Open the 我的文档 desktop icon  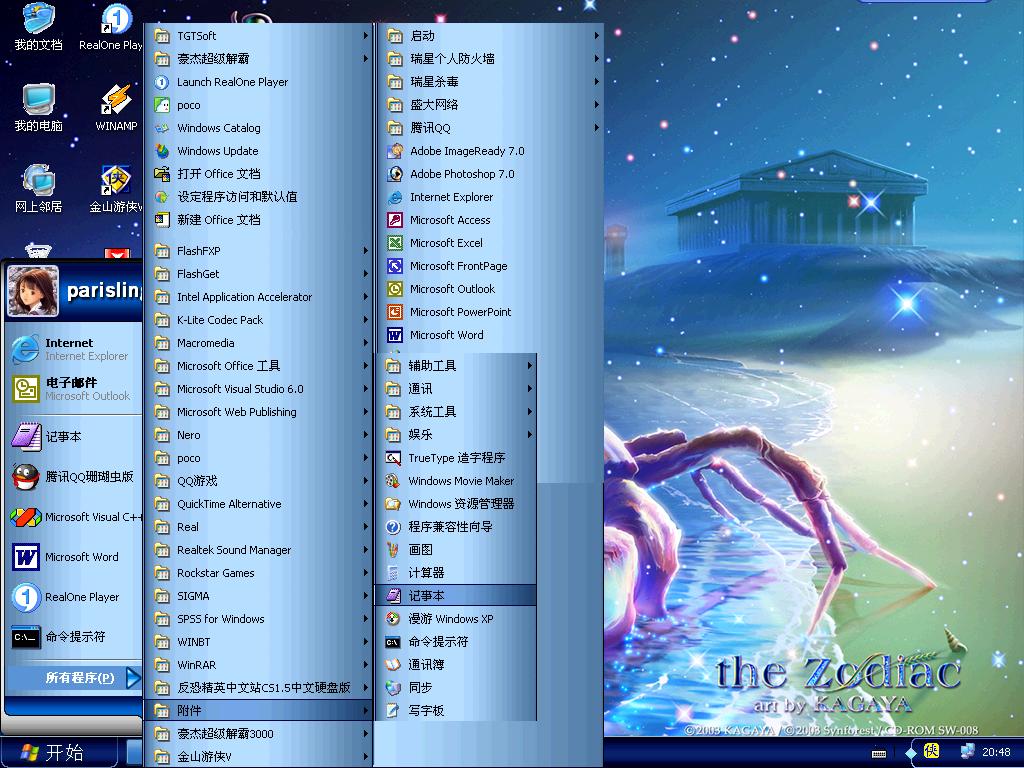(38, 26)
